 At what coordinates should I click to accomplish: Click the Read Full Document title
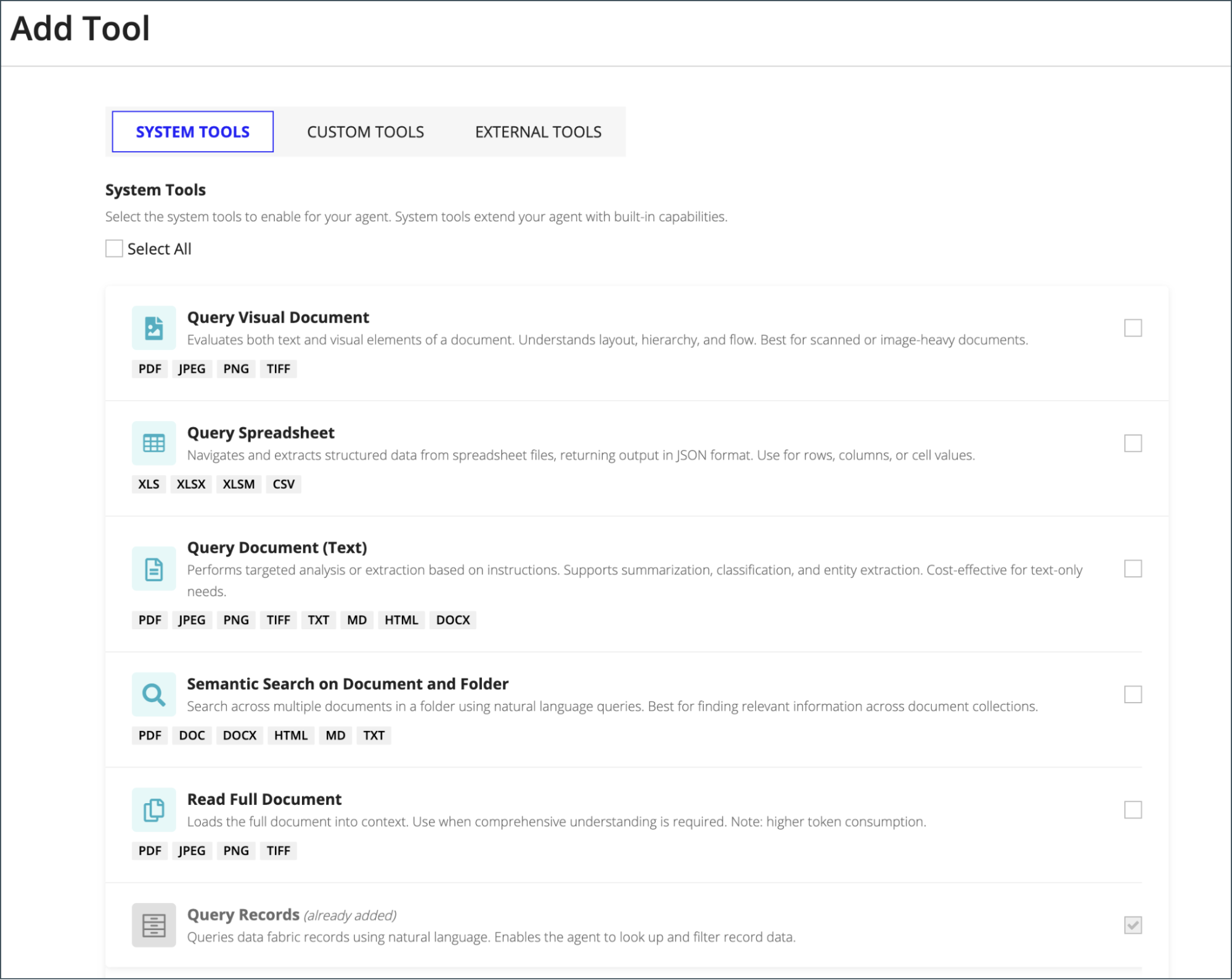(x=264, y=799)
